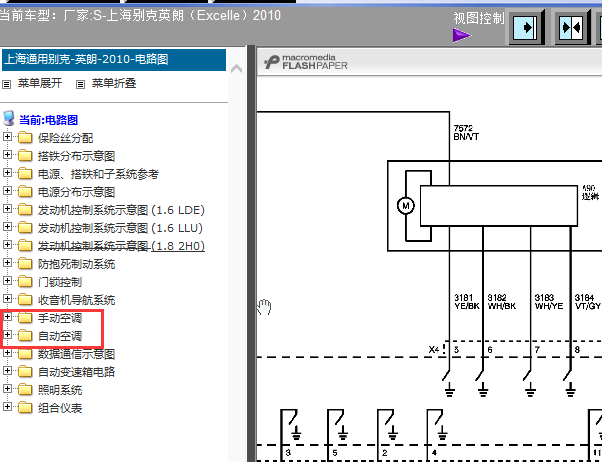602x462 pixels.
Task: Open the 照明系统 entry
Action: point(60,390)
